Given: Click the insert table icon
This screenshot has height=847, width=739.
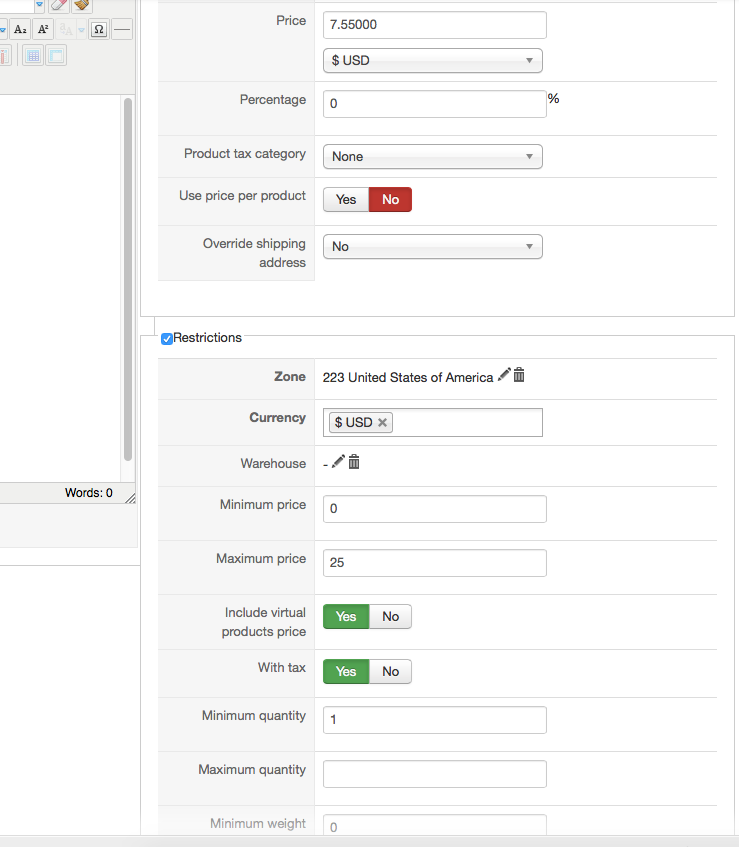Looking at the screenshot, I should point(33,56).
